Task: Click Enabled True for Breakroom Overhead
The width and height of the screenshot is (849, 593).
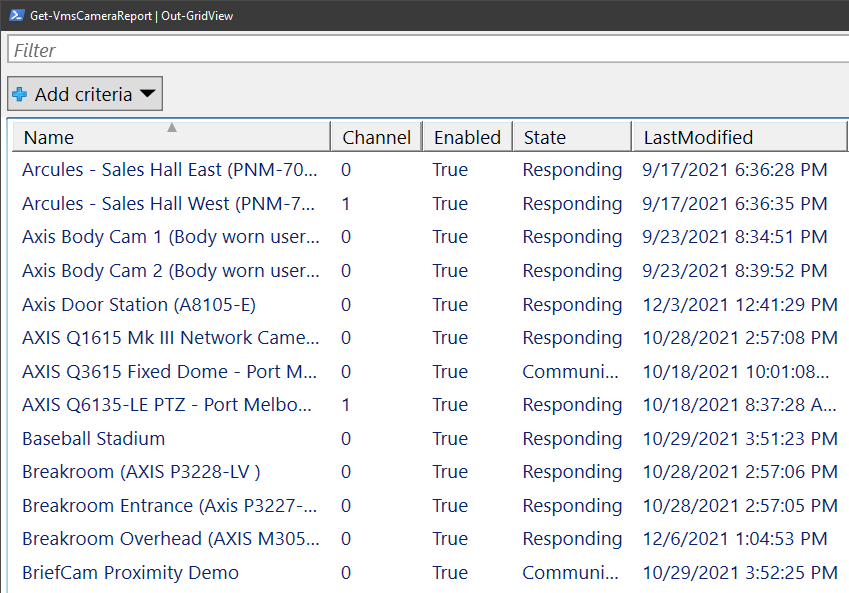Action: click(450, 539)
